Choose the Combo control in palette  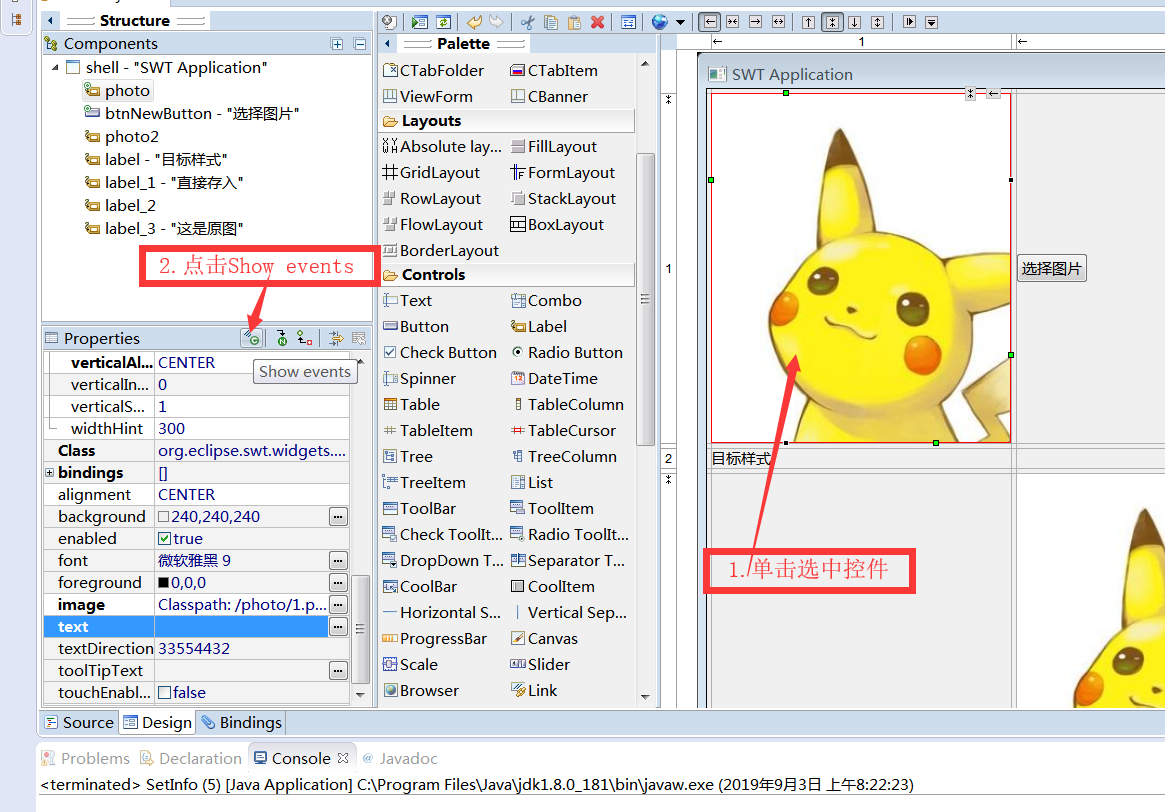[x=546, y=300]
